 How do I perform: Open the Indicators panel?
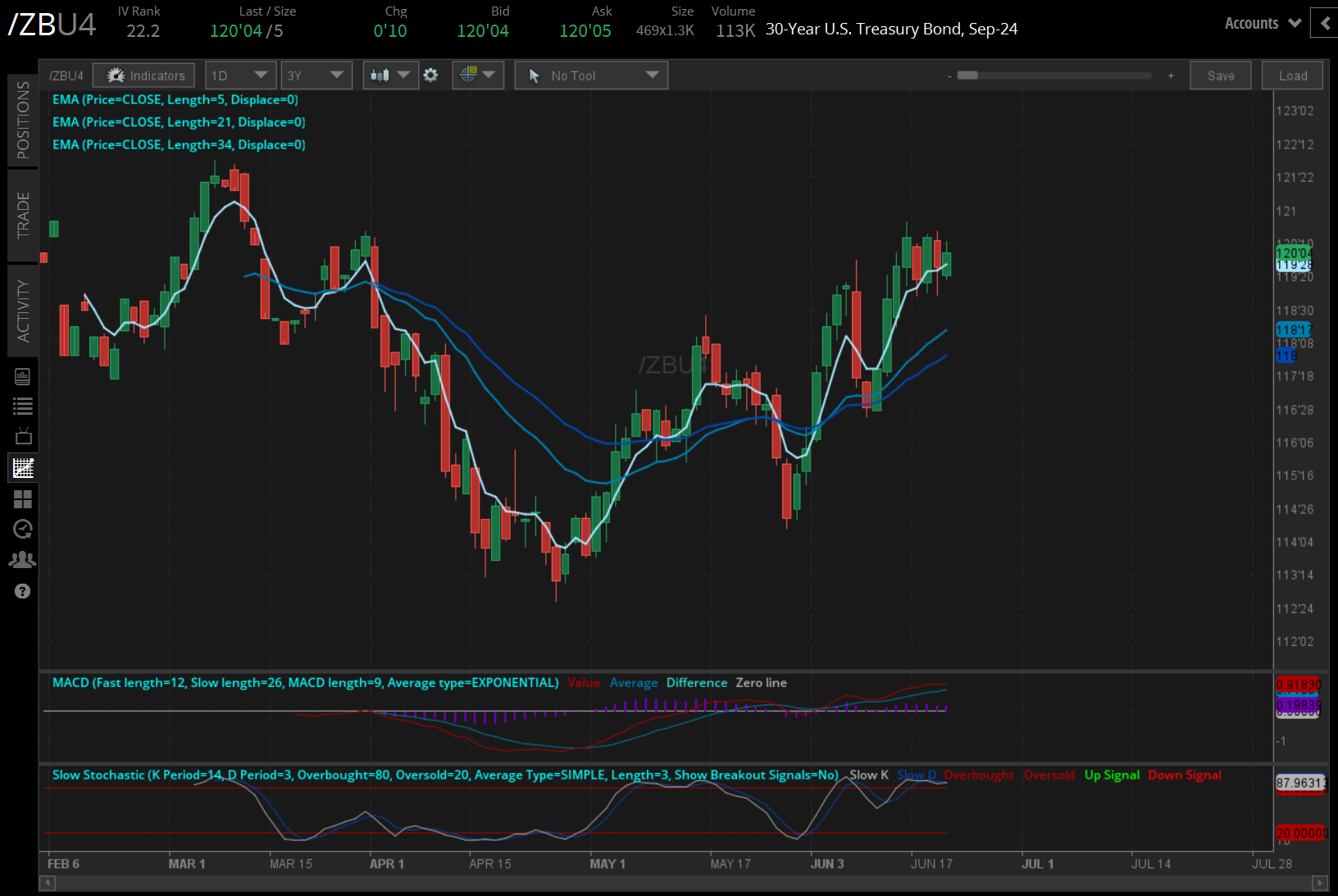[x=143, y=75]
